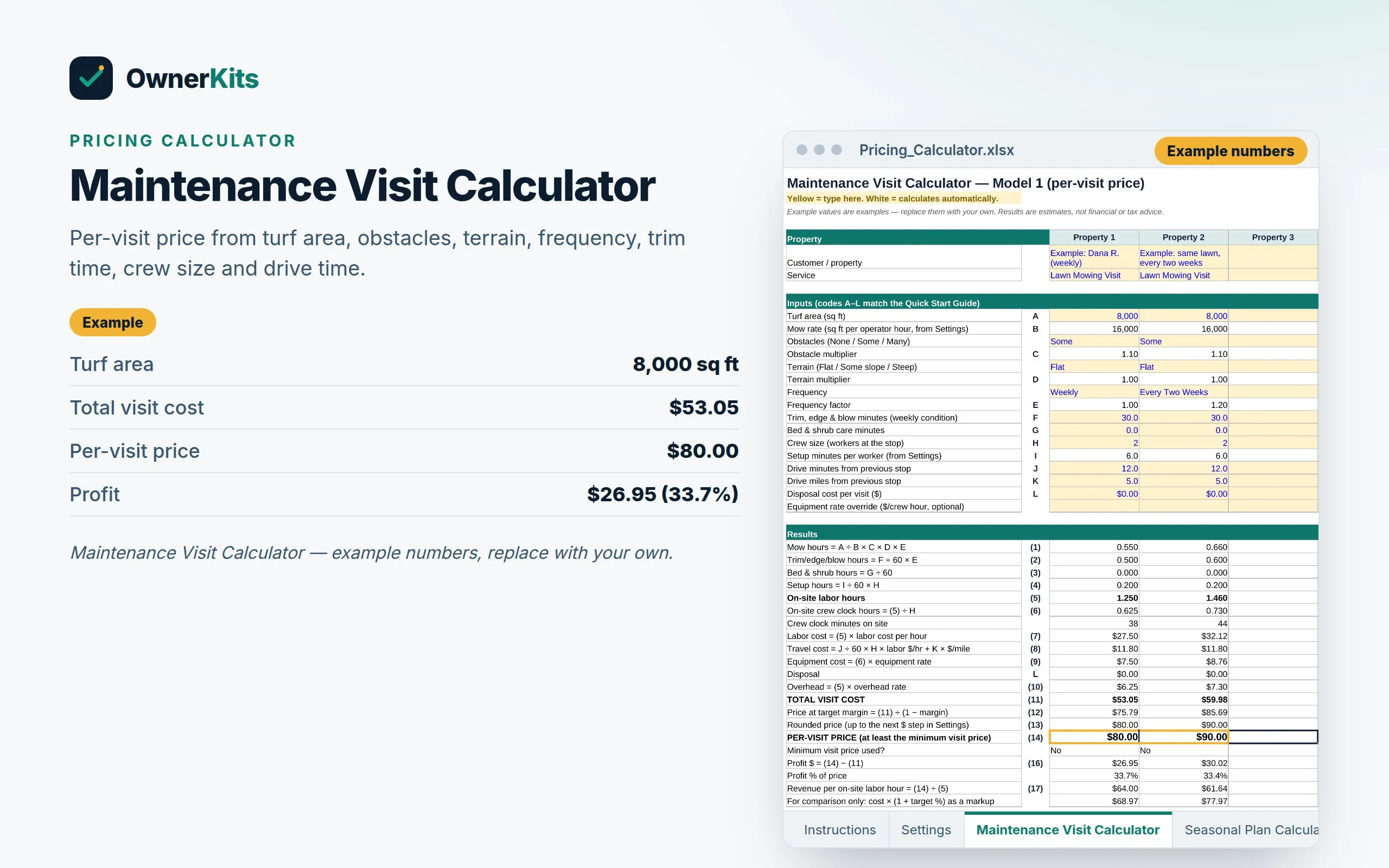The height and width of the screenshot is (868, 1389).
Task: Click the Maintenance Visit Calculator main heading
Action: (x=362, y=186)
